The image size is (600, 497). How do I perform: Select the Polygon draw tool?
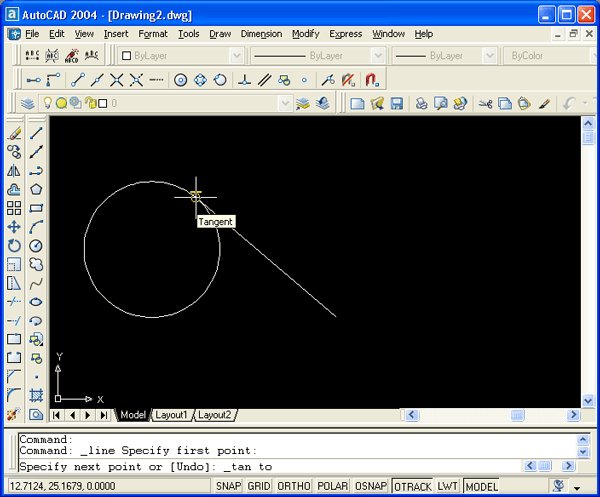tap(36, 189)
